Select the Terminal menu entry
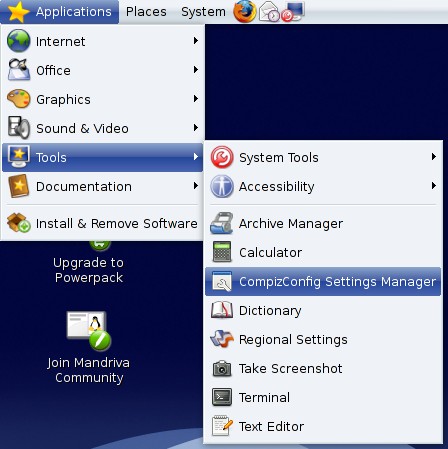Screen dimensions: 448x449 click(323, 397)
